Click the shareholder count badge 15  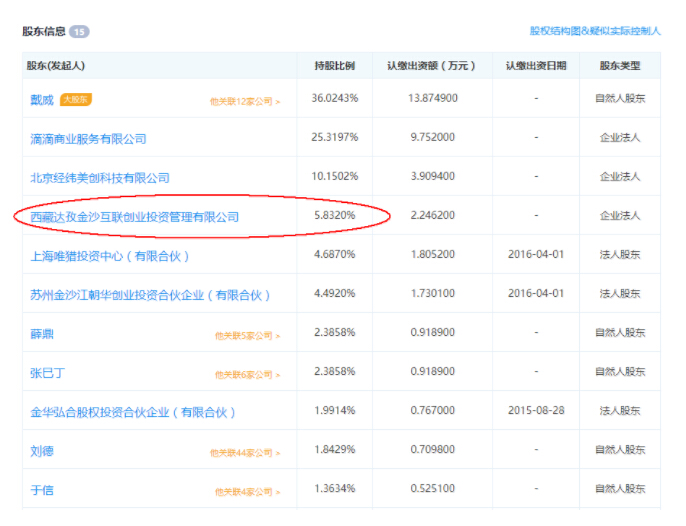tap(79, 32)
